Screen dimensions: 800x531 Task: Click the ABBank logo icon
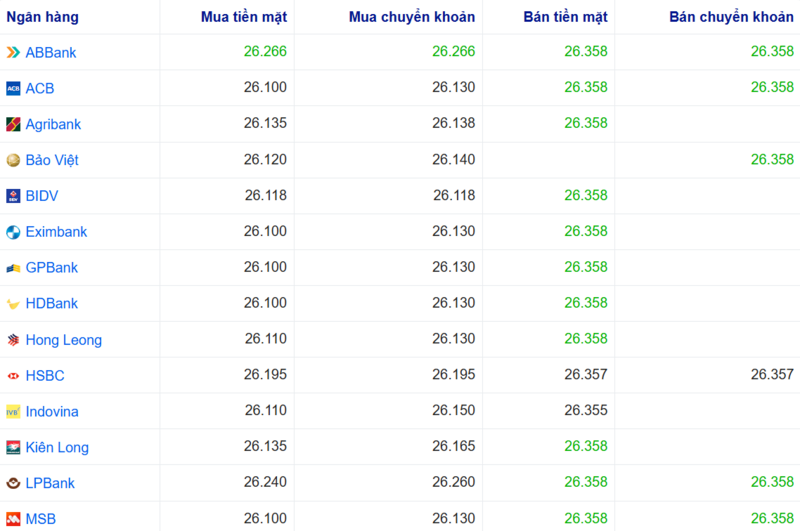(x=13, y=52)
